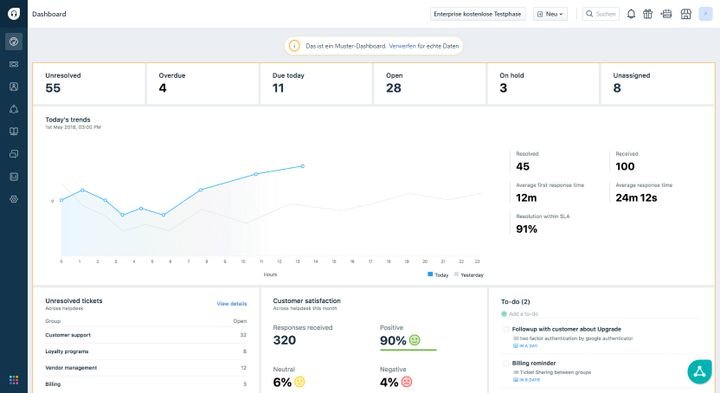
Task: Click the yellow neutral smiley face
Action: point(299,382)
